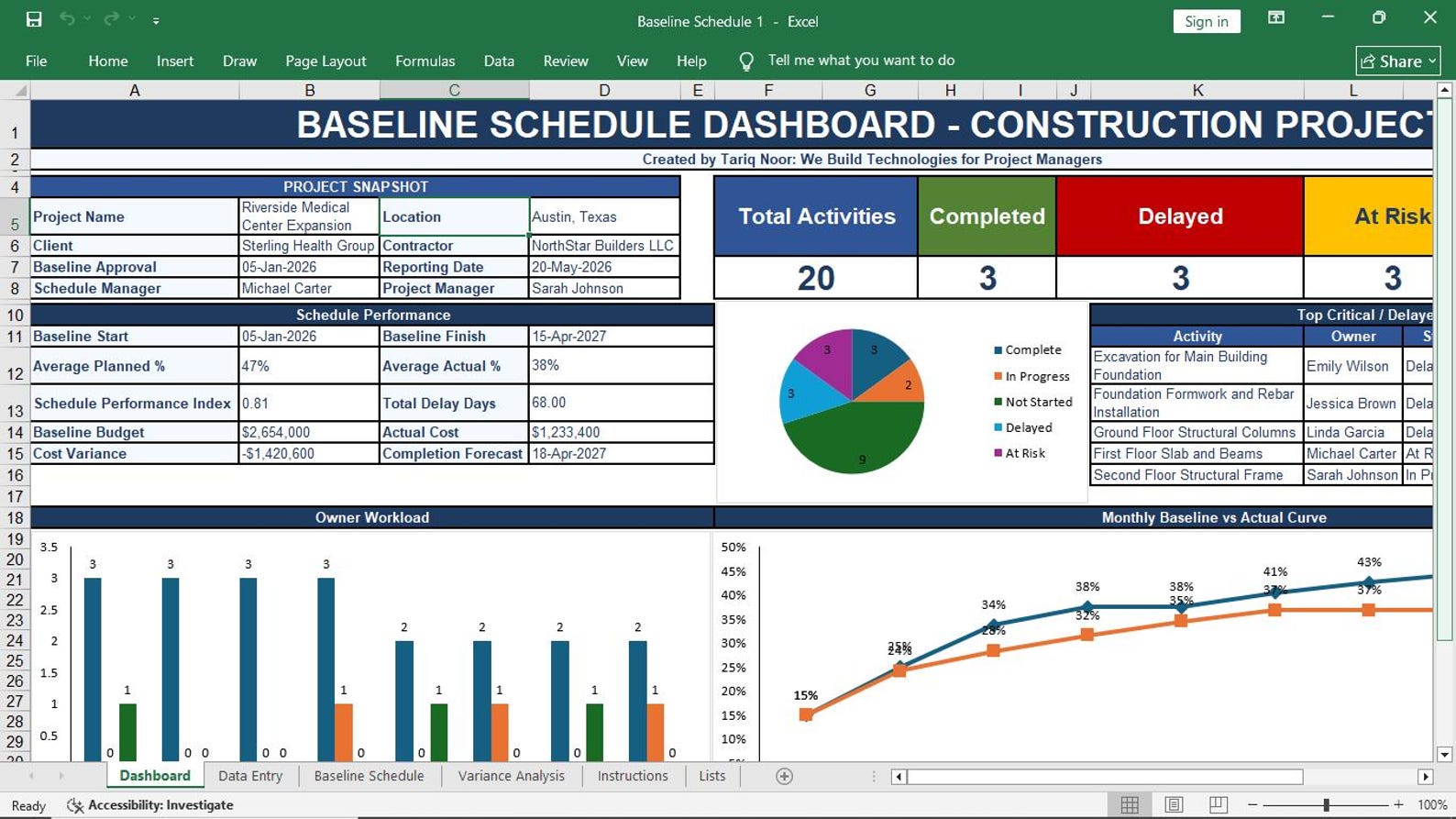The height and width of the screenshot is (819, 1456).
Task: Click the New sheet plus icon
Action: coord(784,776)
